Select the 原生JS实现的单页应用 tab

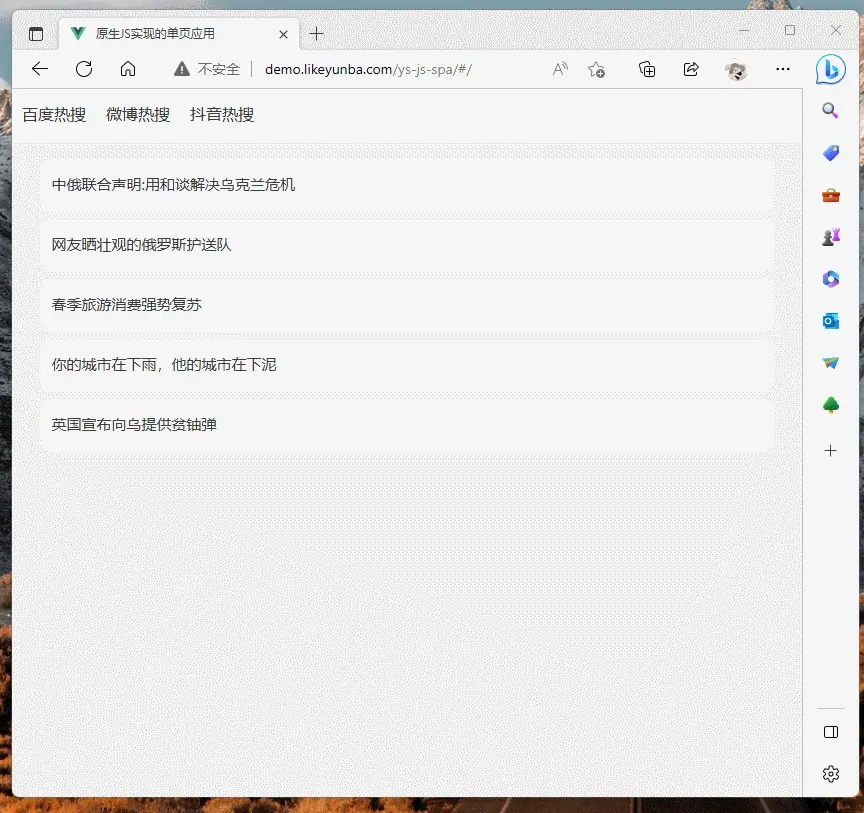click(x=179, y=34)
